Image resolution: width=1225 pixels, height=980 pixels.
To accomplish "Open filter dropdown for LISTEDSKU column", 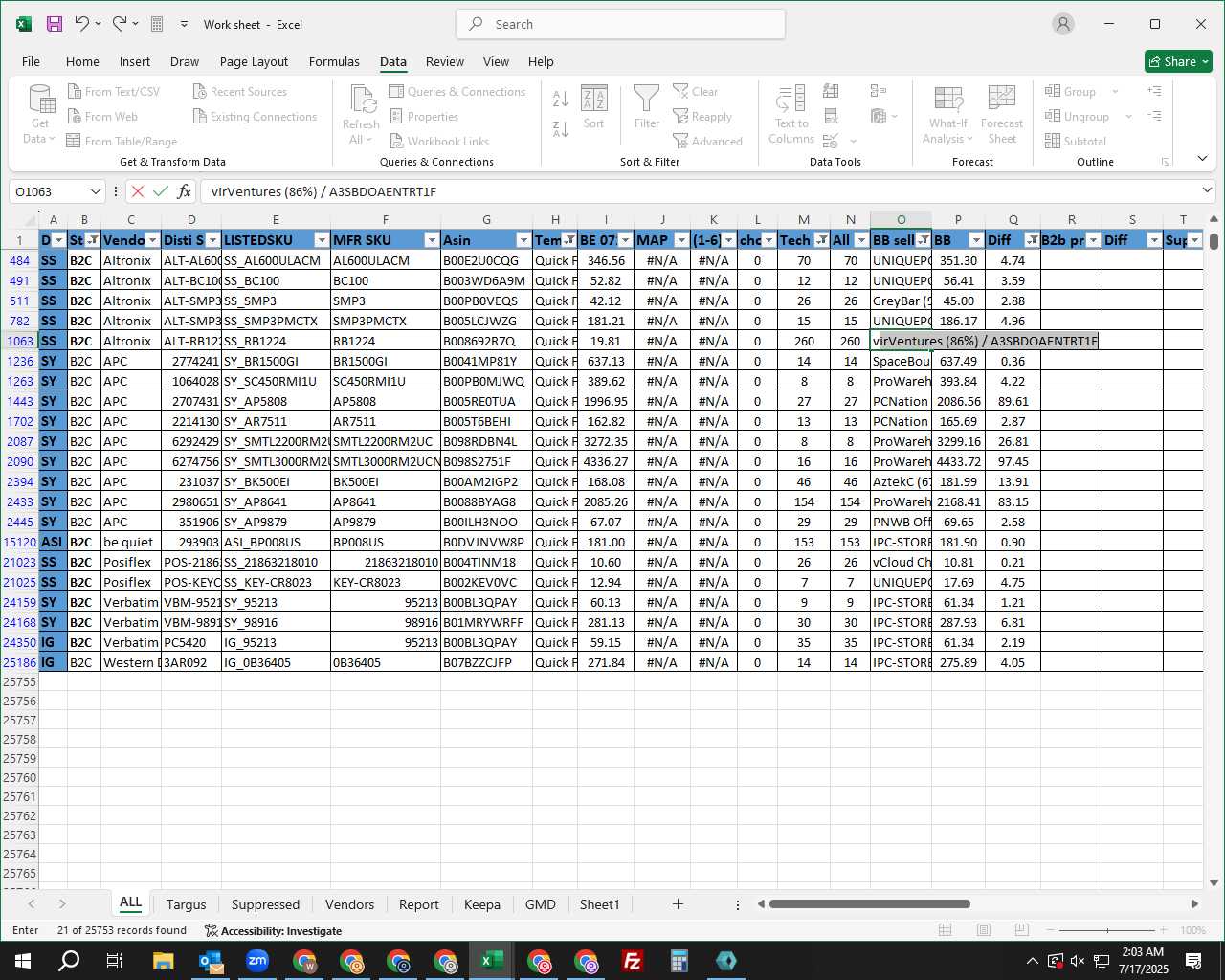I will (322, 240).
